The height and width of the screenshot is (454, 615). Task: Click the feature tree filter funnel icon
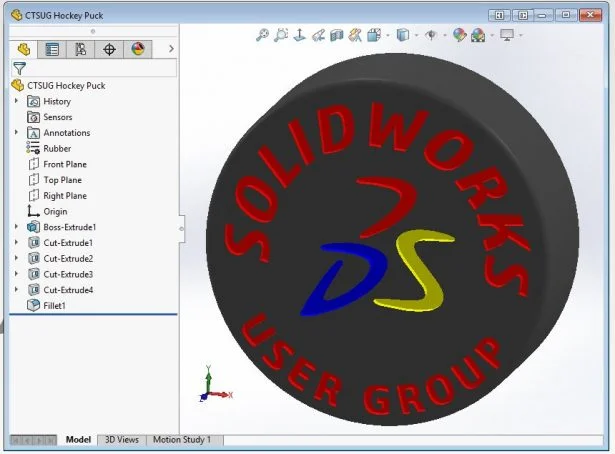point(19,68)
